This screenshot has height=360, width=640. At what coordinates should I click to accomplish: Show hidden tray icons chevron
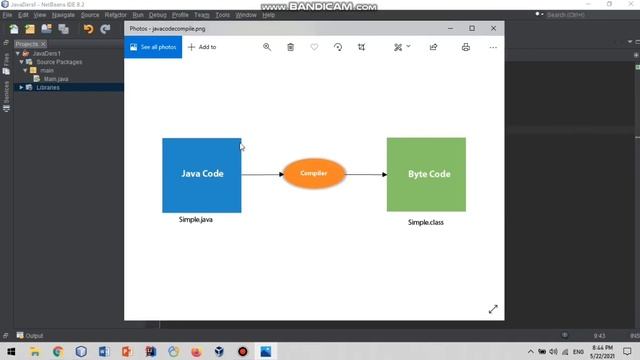(x=530, y=351)
